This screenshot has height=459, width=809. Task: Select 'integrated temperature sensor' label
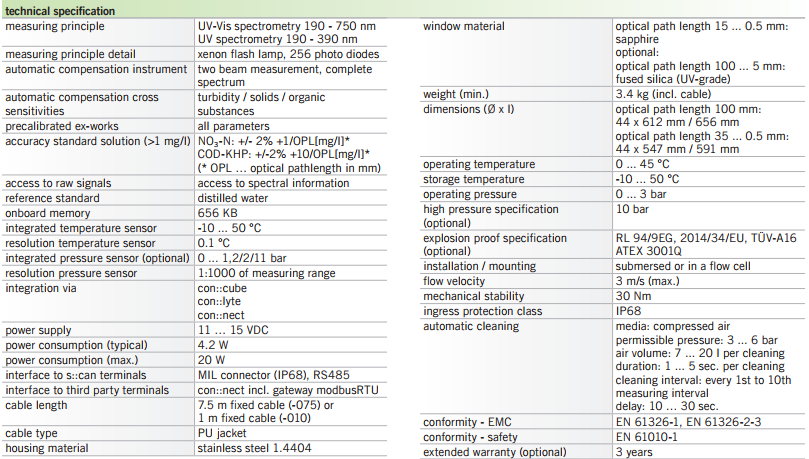(x=81, y=228)
